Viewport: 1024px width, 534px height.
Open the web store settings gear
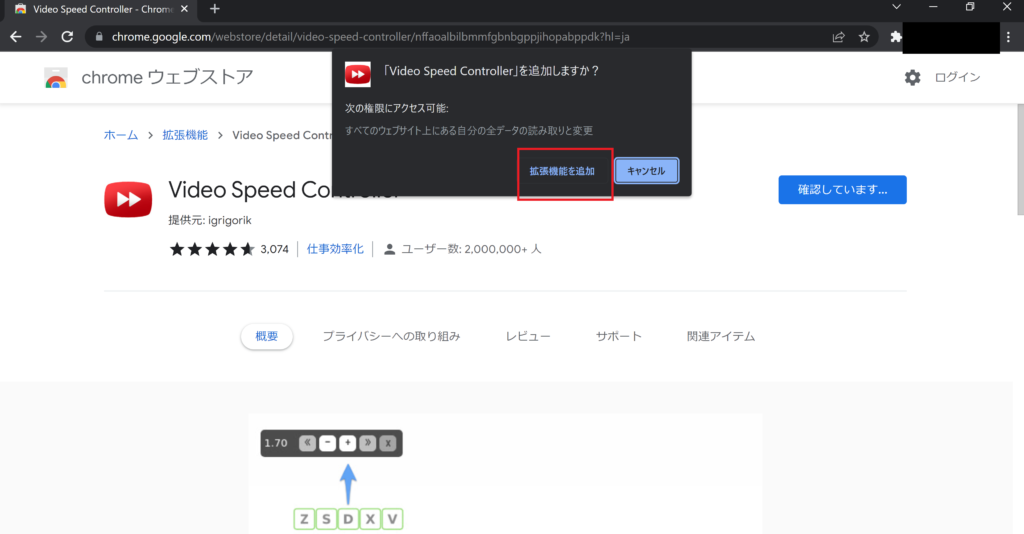[912, 78]
